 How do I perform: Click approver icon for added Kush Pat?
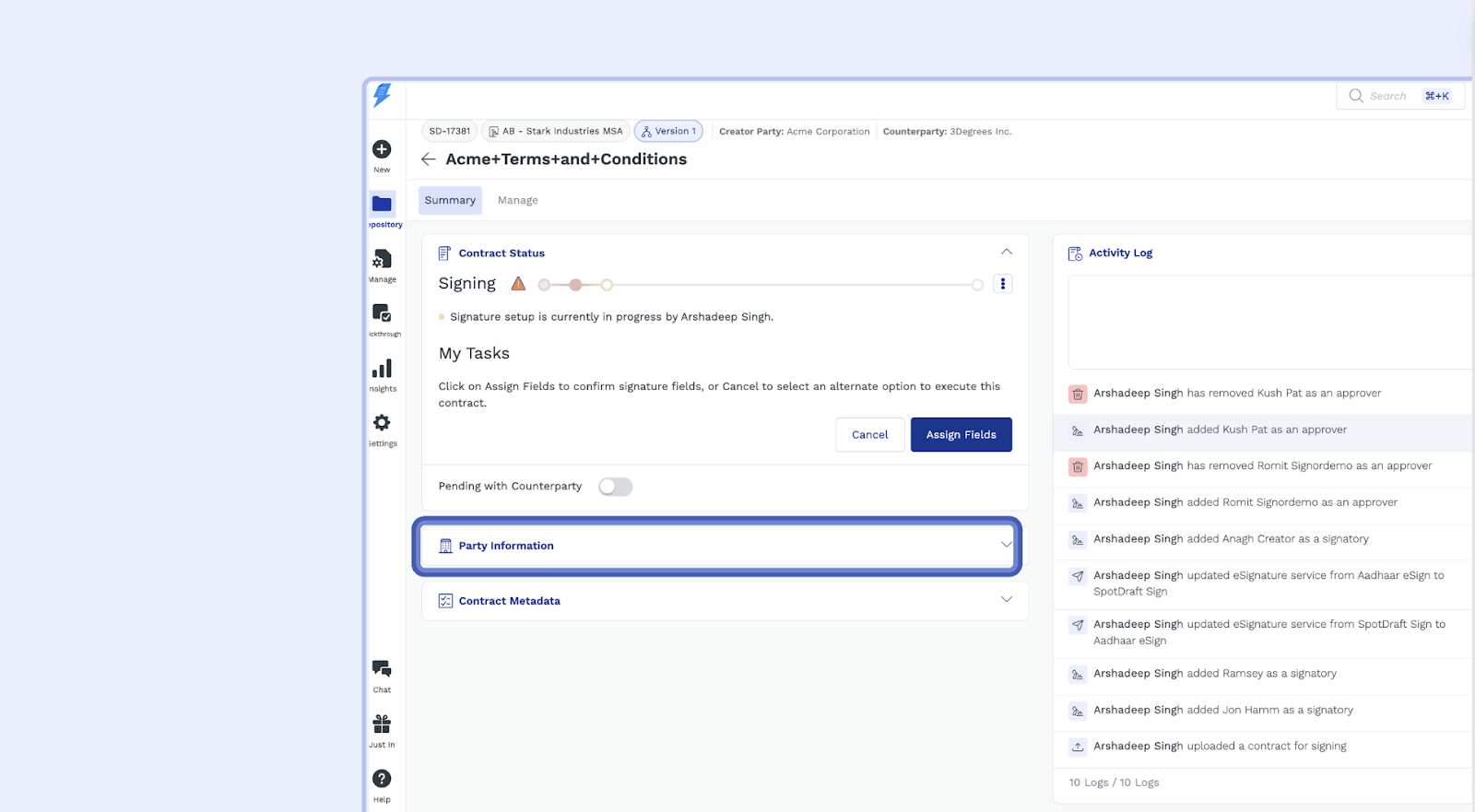(1078, 430)
